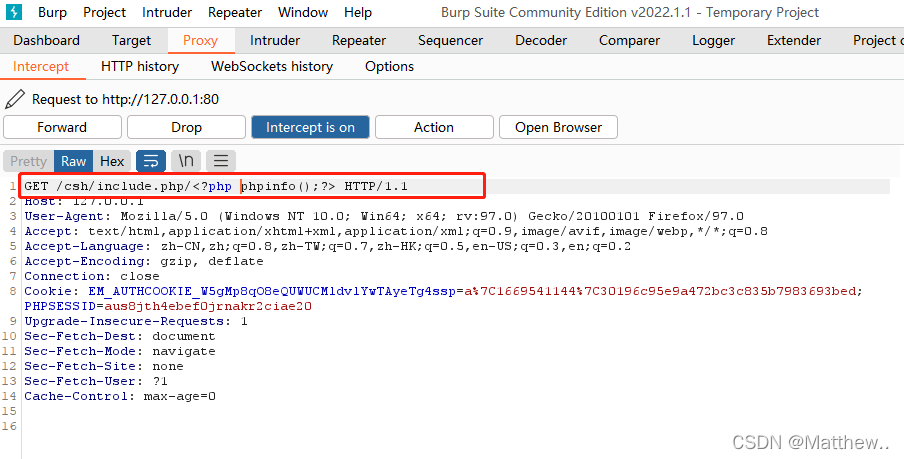Open the Logger tab

[x=713, y=40]
